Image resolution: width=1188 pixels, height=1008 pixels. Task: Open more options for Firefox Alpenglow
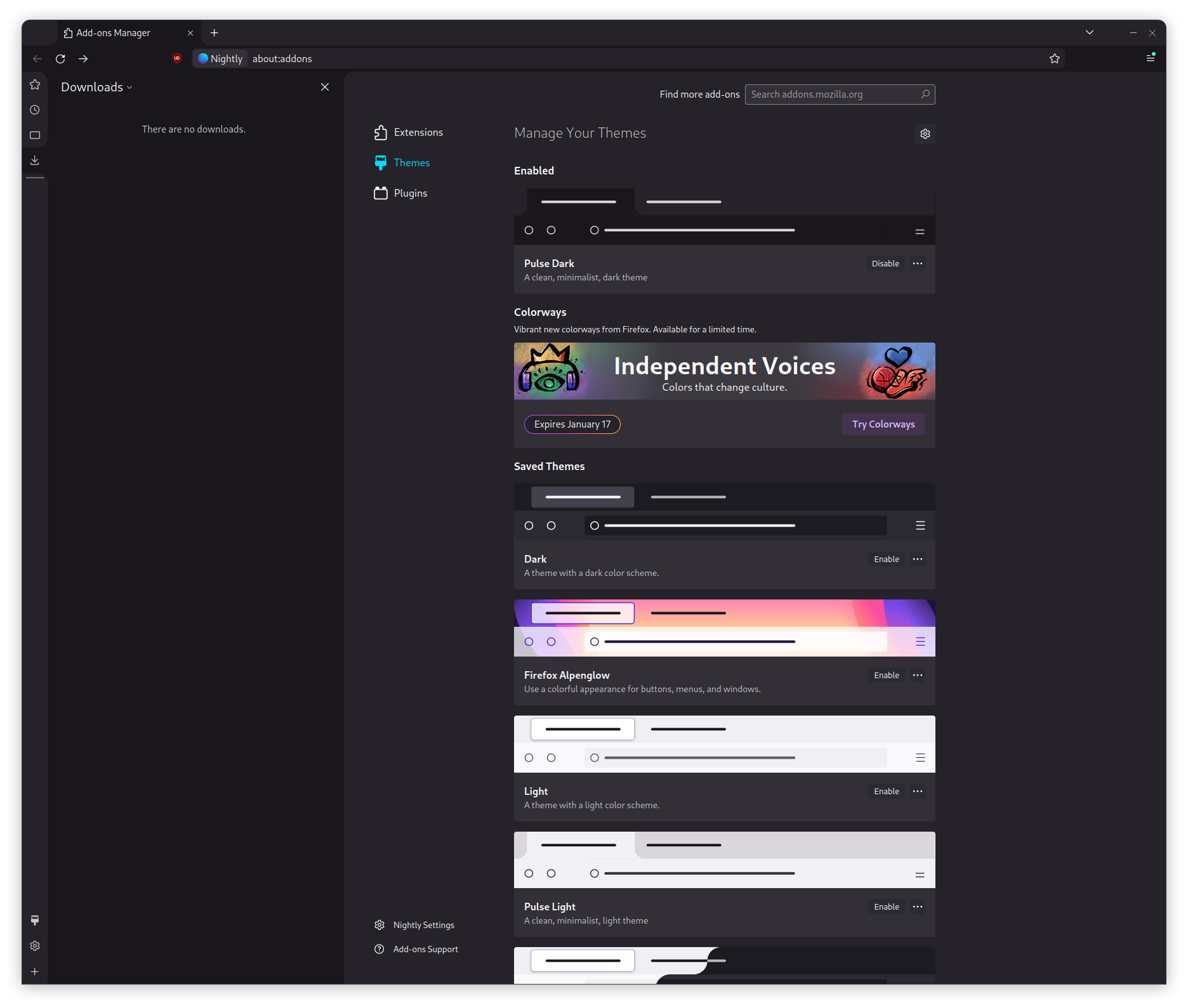918,675
